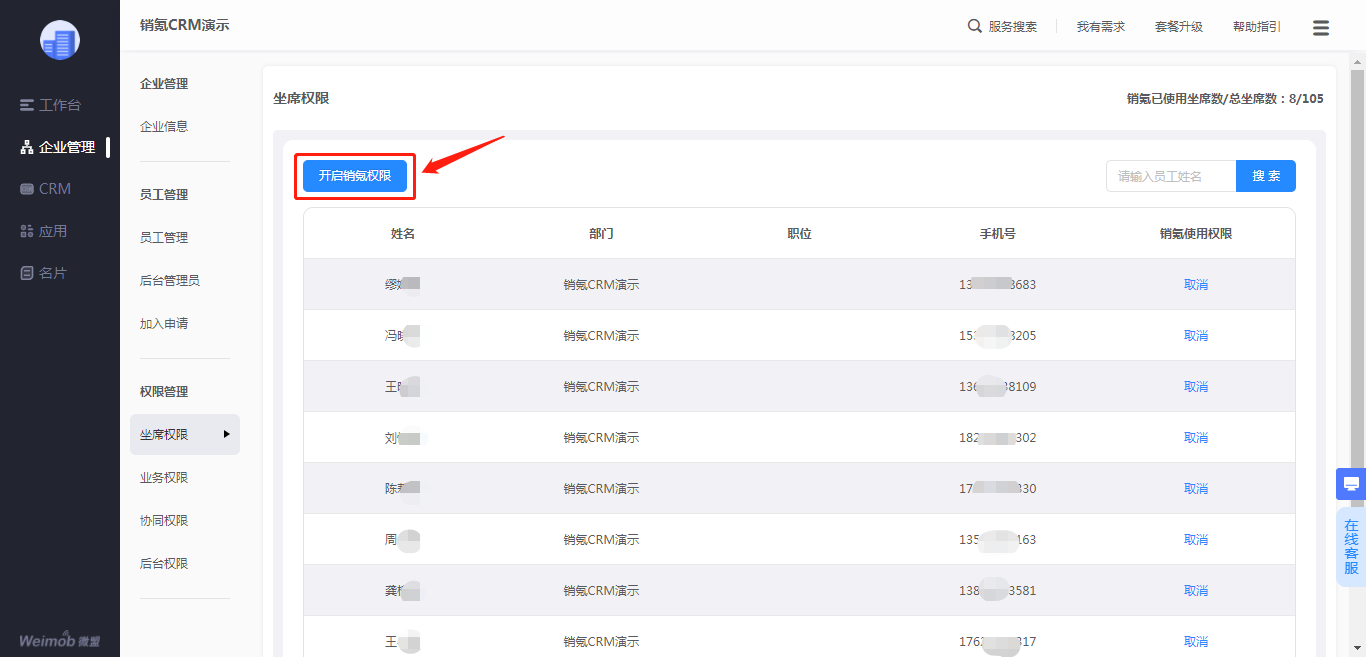
Task: Open 服务搜索 in the top bar
Action: [1013, 27]
